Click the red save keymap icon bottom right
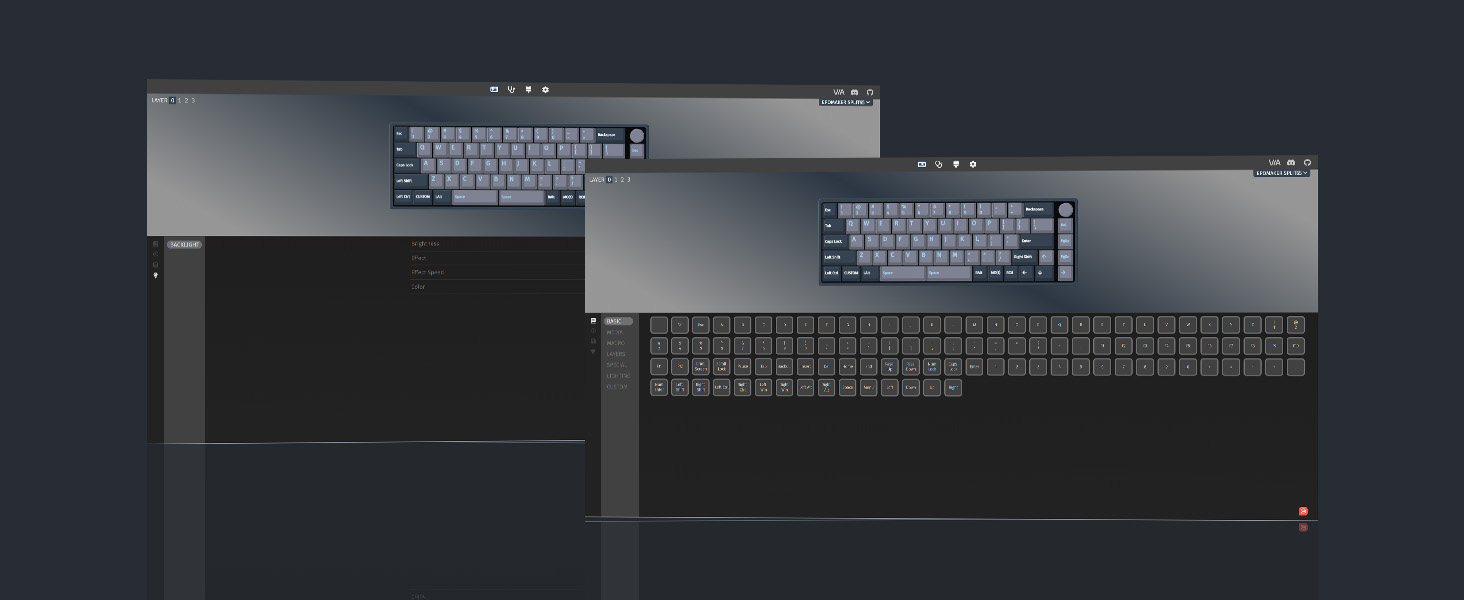This screenshot has height=600, width=1464. click(1303, 511)
